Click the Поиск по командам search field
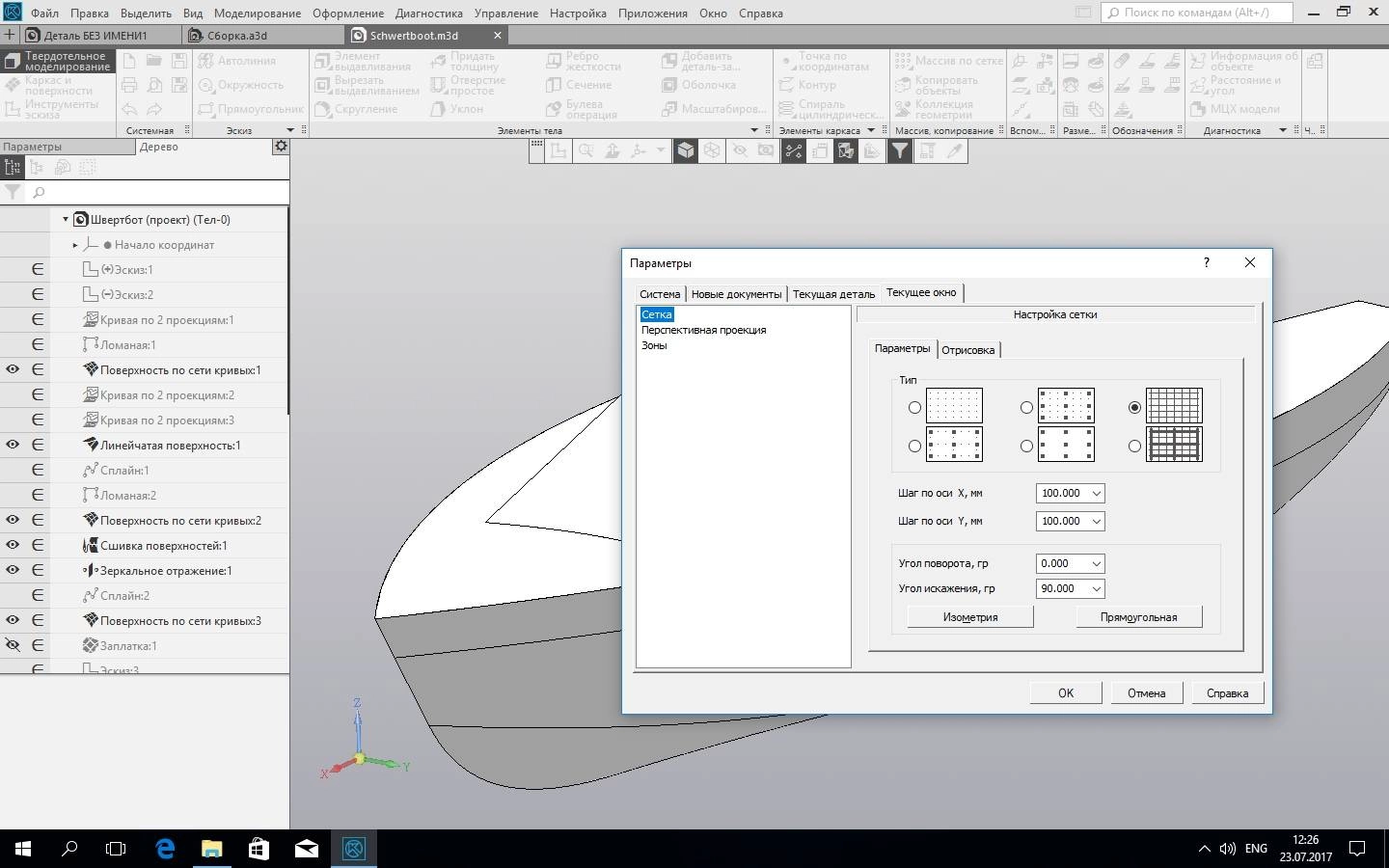Screen dimensions: 1389x868 point(1197,13)
